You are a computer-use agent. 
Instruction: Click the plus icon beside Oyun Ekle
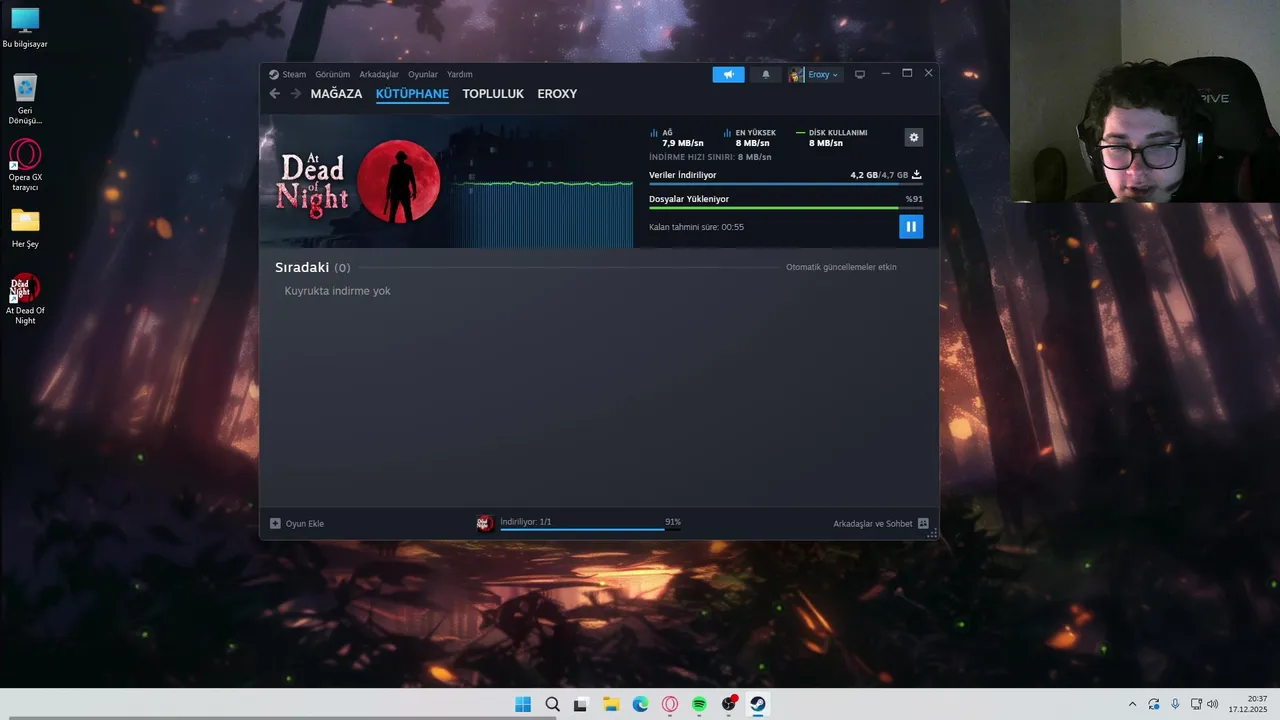click(275, 523)
